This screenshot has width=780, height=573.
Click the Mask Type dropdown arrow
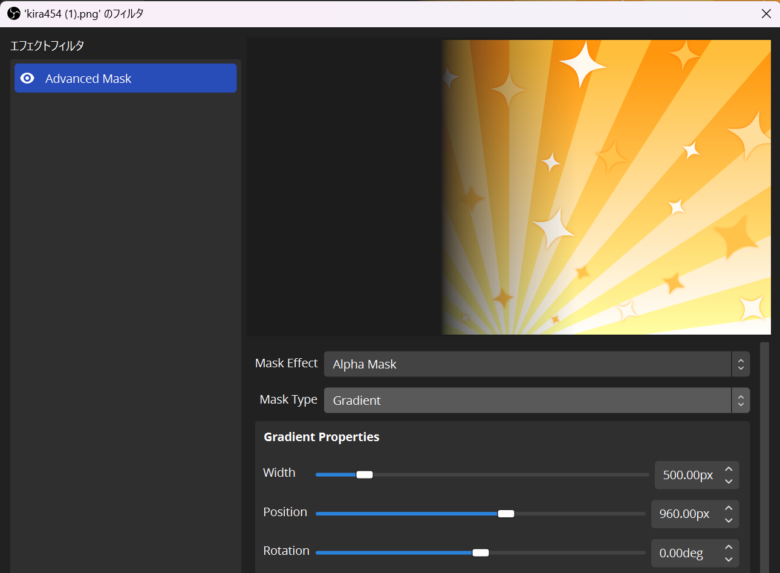tap(740, 400)
